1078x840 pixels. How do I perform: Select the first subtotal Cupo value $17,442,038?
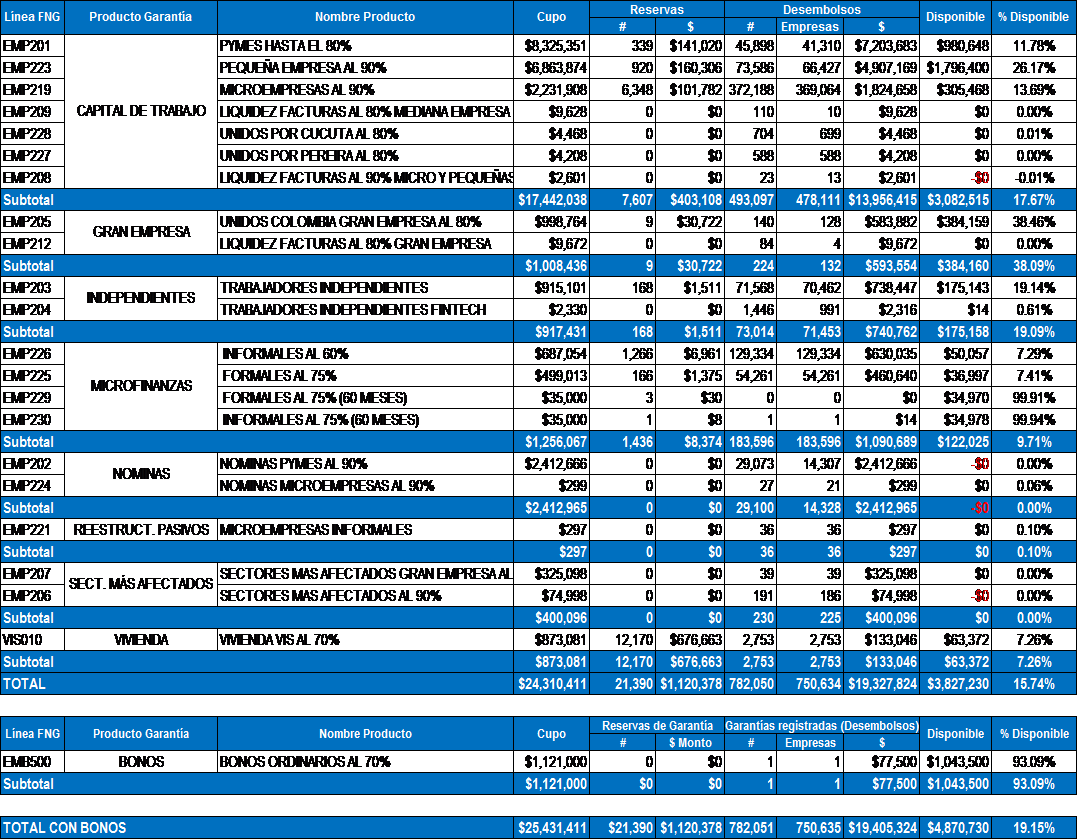coord(551,201)
